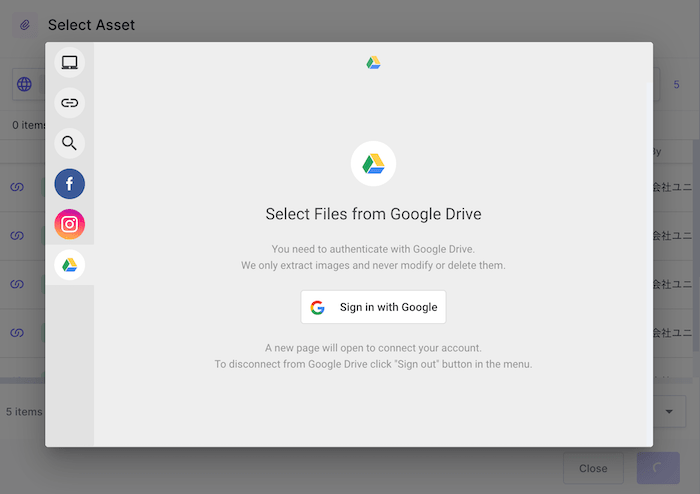The height and width of the screenshot is (494, 700).
Task: Click "You need to authenticate with Google Drive." text
Action: (x=373, y=249)
